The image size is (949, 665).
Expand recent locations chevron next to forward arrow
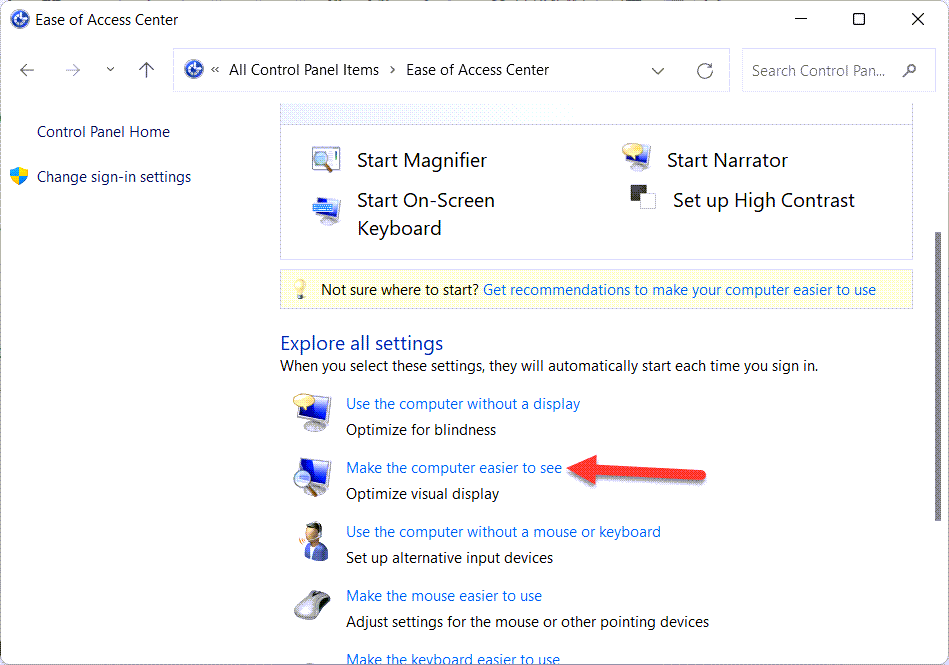coord(110,70)
